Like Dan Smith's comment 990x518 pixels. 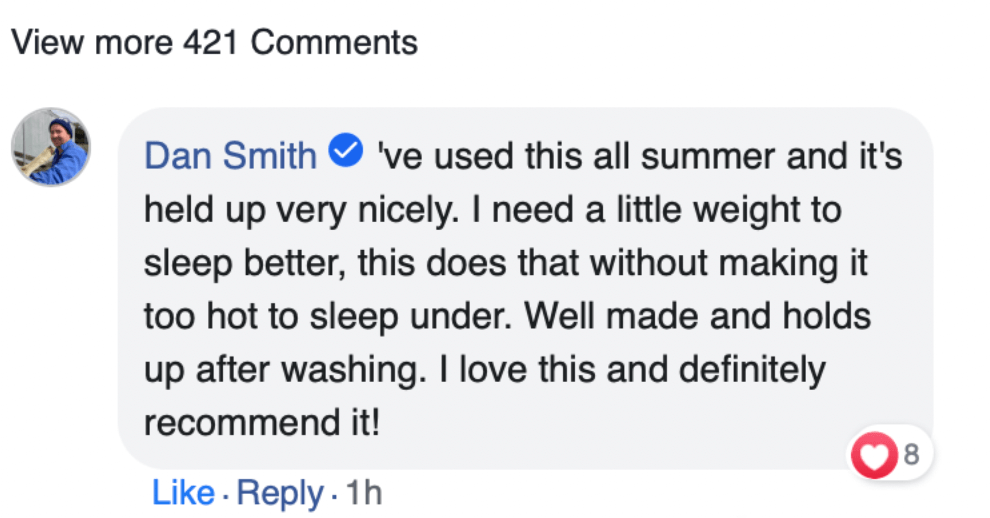(x=183, y=492)
